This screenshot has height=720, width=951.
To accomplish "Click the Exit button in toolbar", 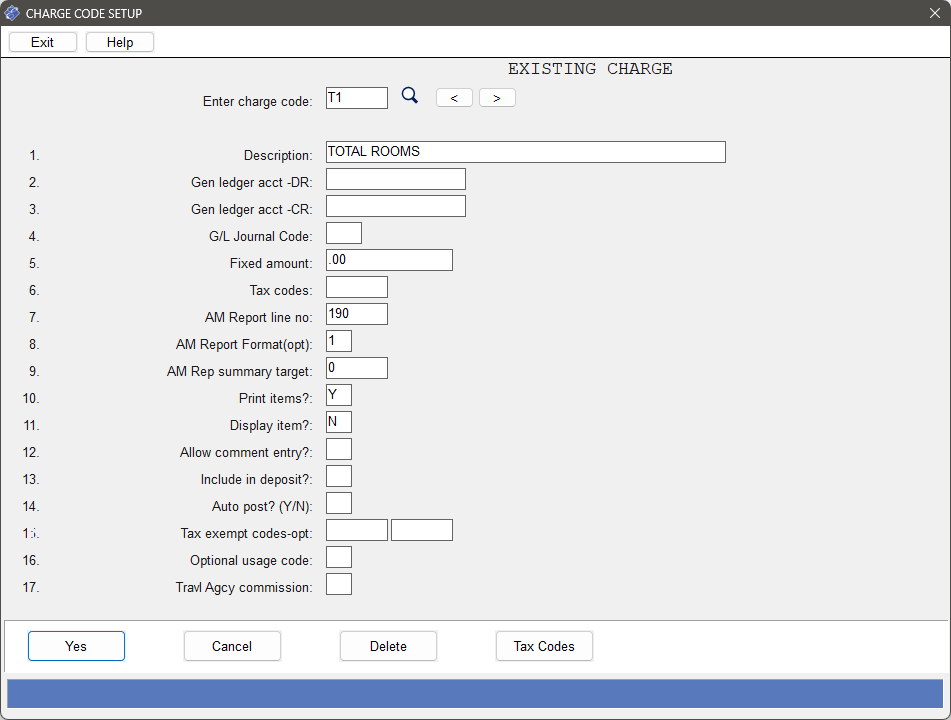I will [42, 42].
